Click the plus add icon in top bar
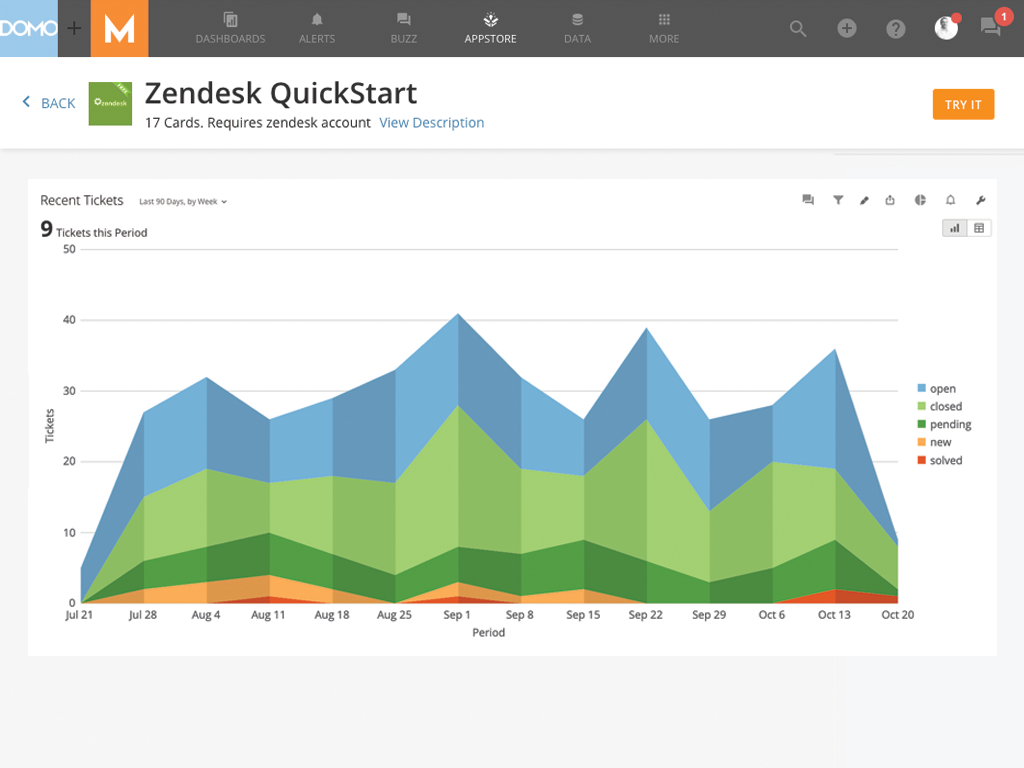Screen dimensions: 1024x768 847,29
